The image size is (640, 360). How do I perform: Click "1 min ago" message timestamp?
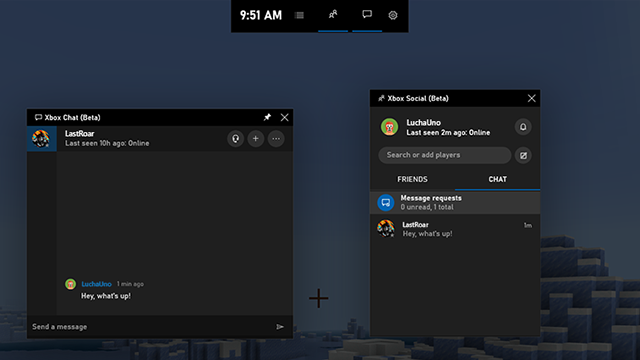pyautogui.click(x=130, y=284)
